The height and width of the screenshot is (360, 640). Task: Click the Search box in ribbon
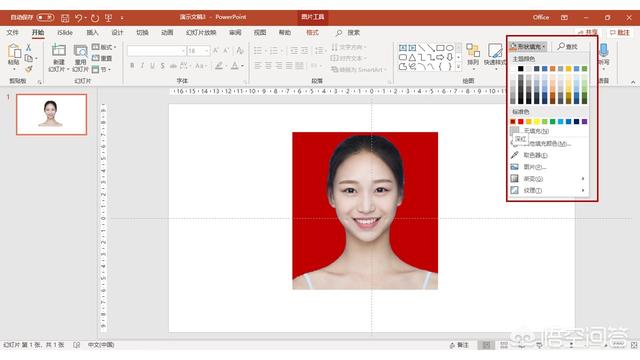(x=348, y=33)
